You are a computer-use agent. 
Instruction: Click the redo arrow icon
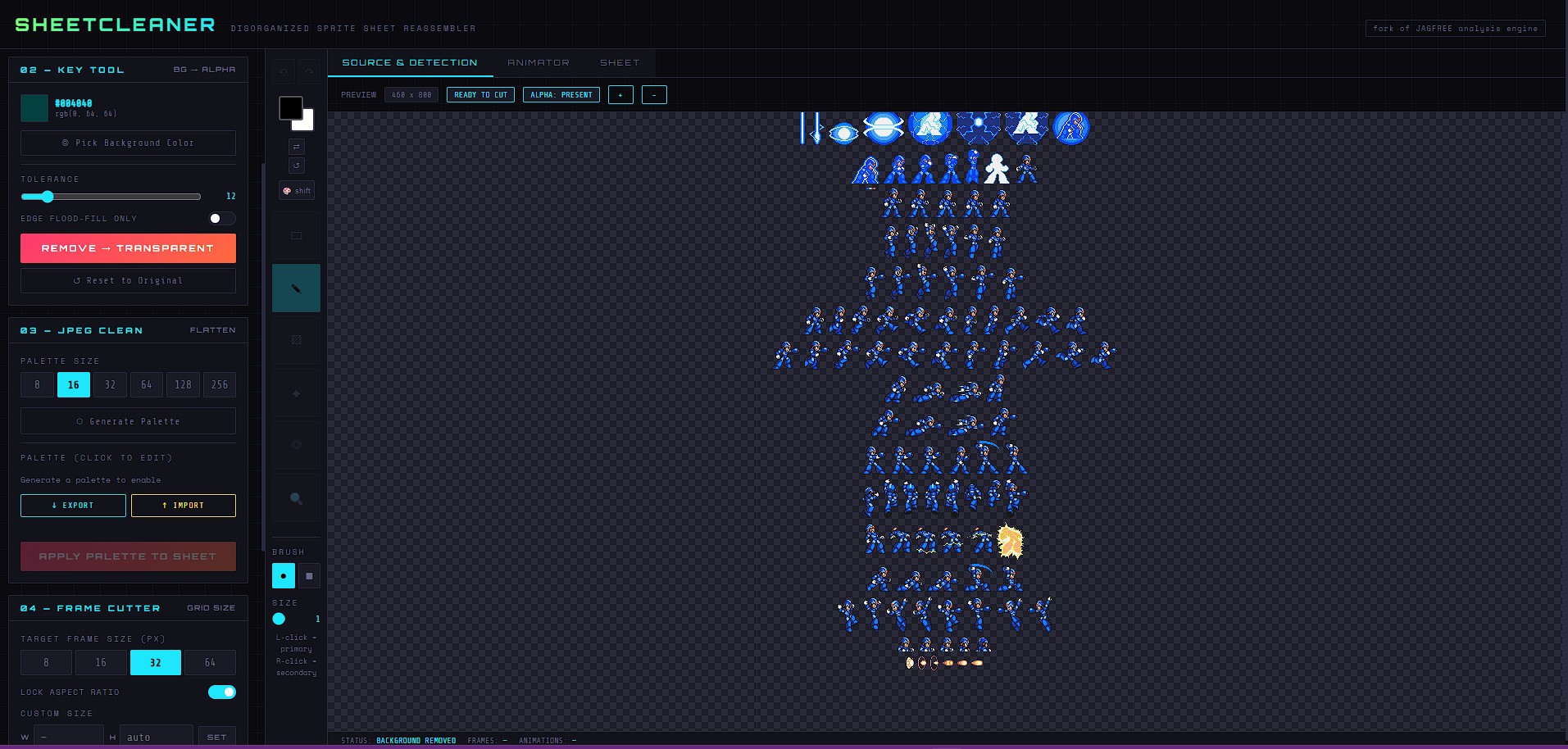click(x=309, y=71)
